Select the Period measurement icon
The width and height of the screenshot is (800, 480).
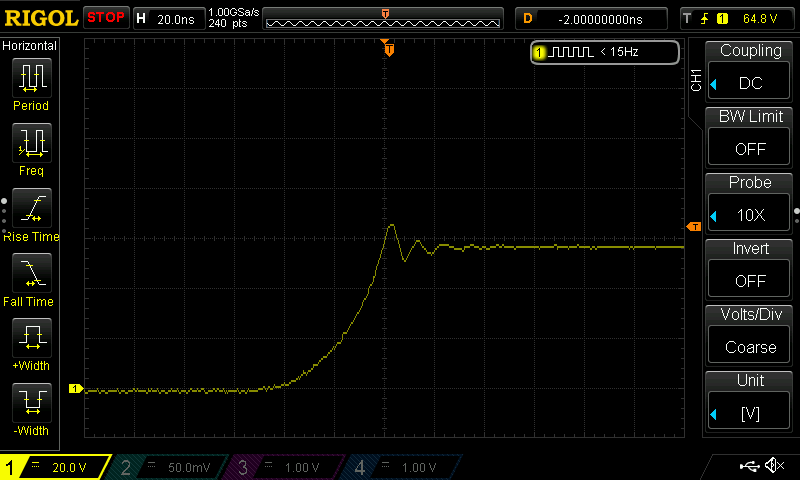pyautogui.click(x=32, y=78)
